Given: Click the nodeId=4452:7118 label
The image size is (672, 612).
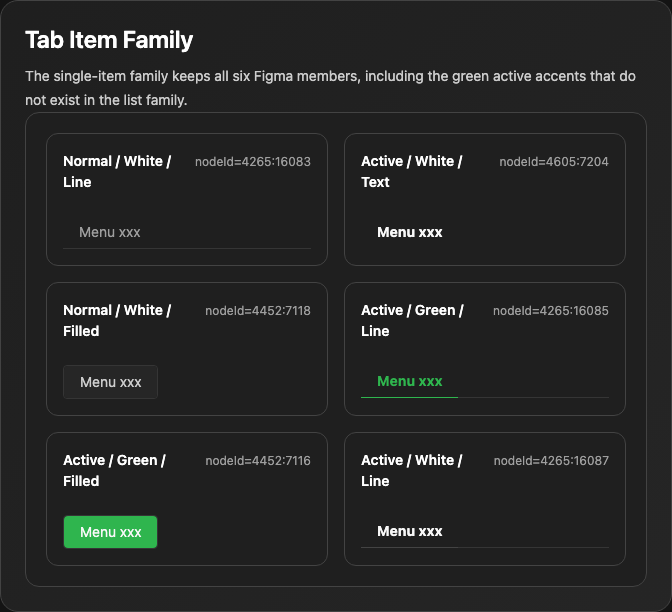Looking at the screenshot, I should pyautogui.click(x=258, y=311).
